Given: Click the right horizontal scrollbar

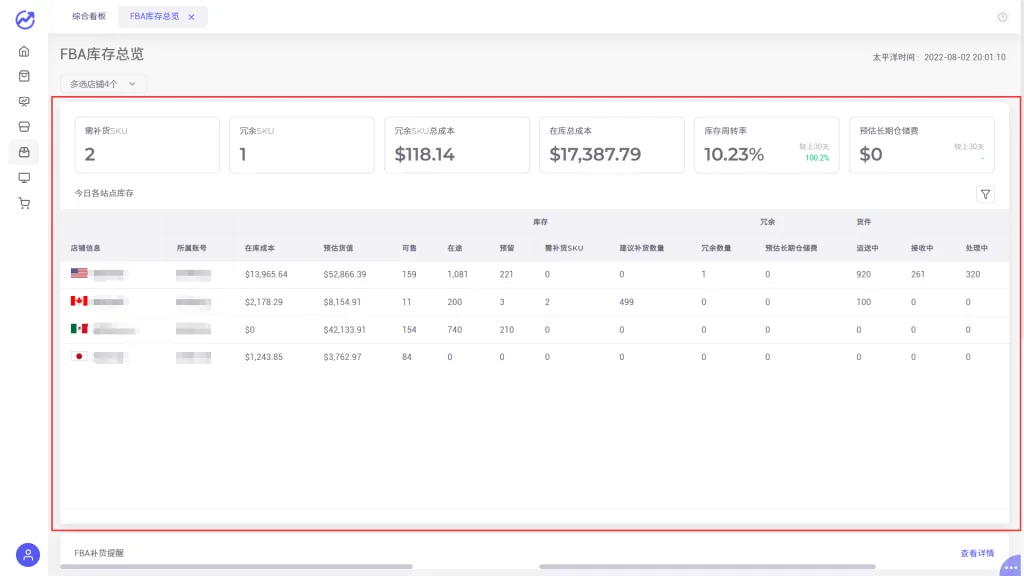Looking at the screenshot, I should point(707,567).
